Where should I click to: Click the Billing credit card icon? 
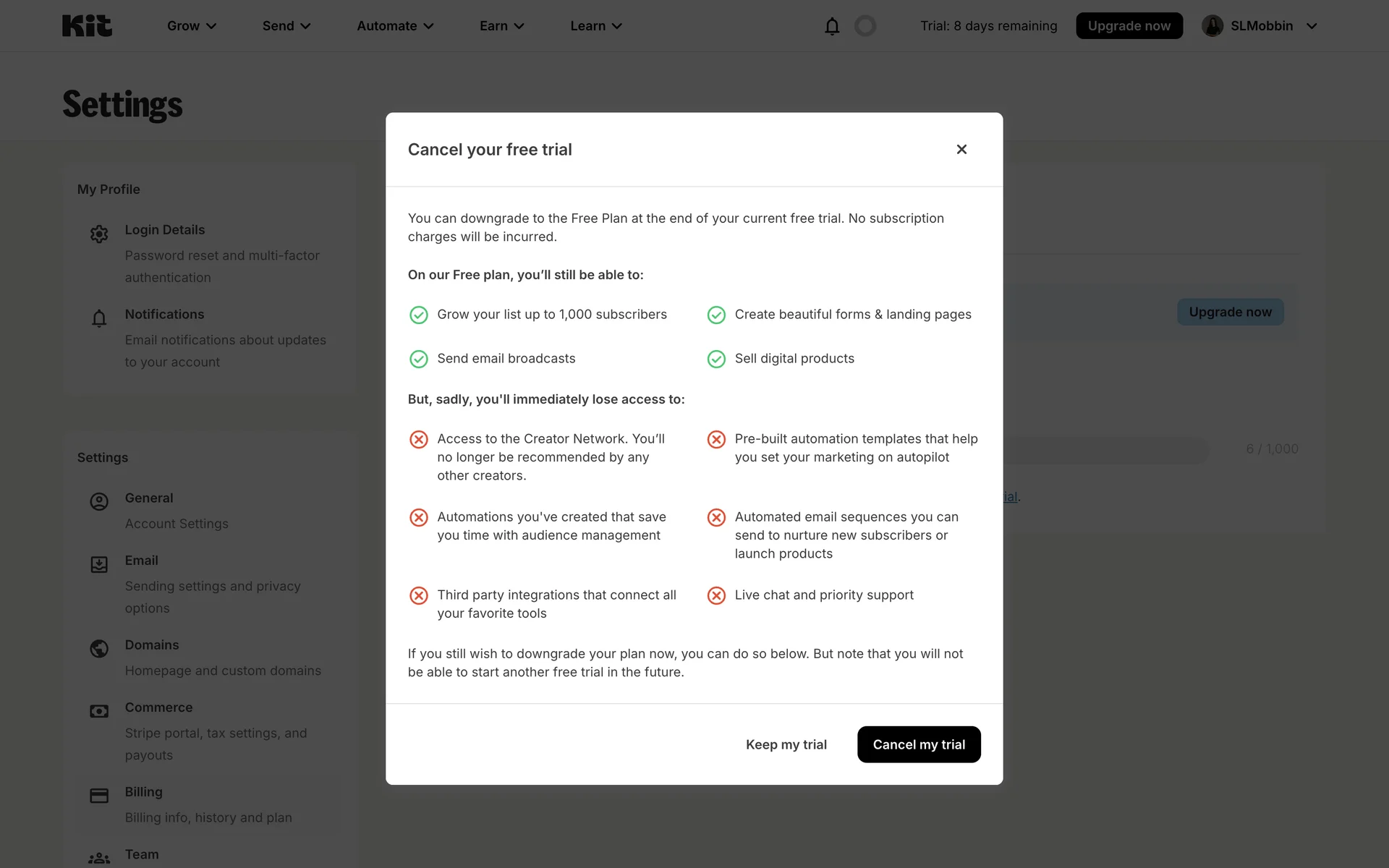99,796
